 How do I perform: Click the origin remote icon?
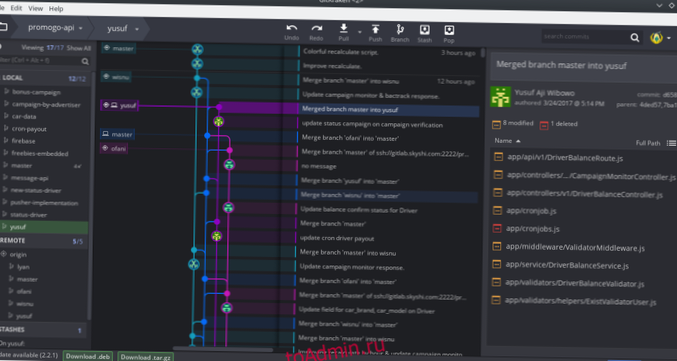tap(4, 254)
